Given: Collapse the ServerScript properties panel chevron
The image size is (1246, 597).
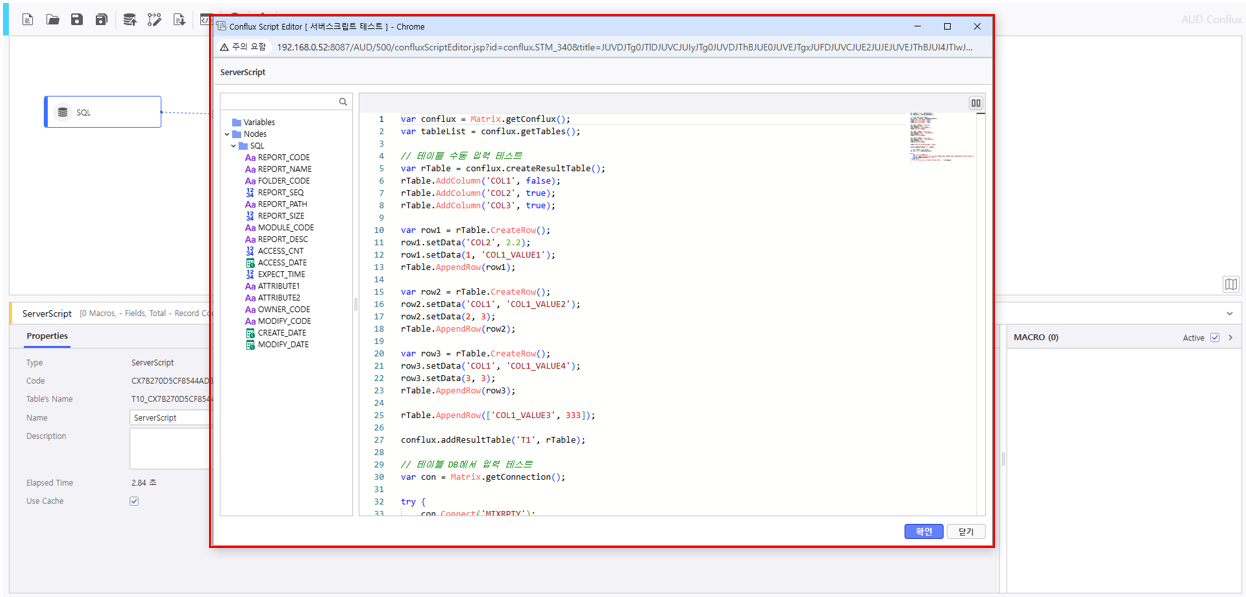Looking at the screenshot, I should point(1230,314).
